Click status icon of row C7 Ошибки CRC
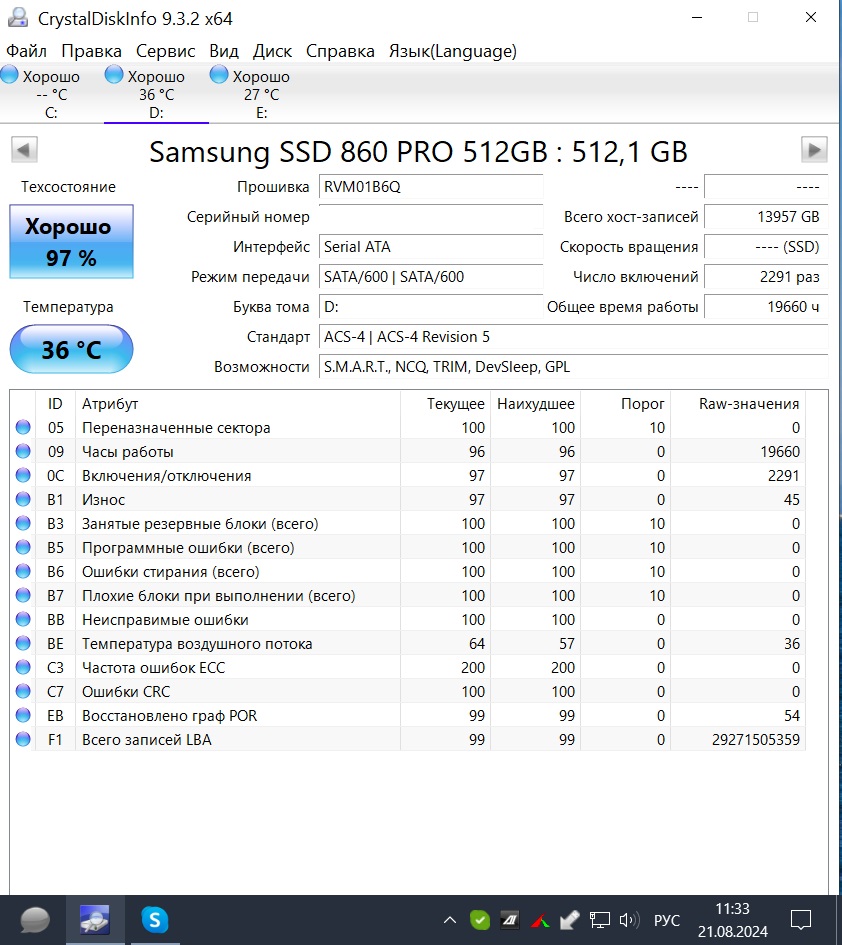 point(23,691)
